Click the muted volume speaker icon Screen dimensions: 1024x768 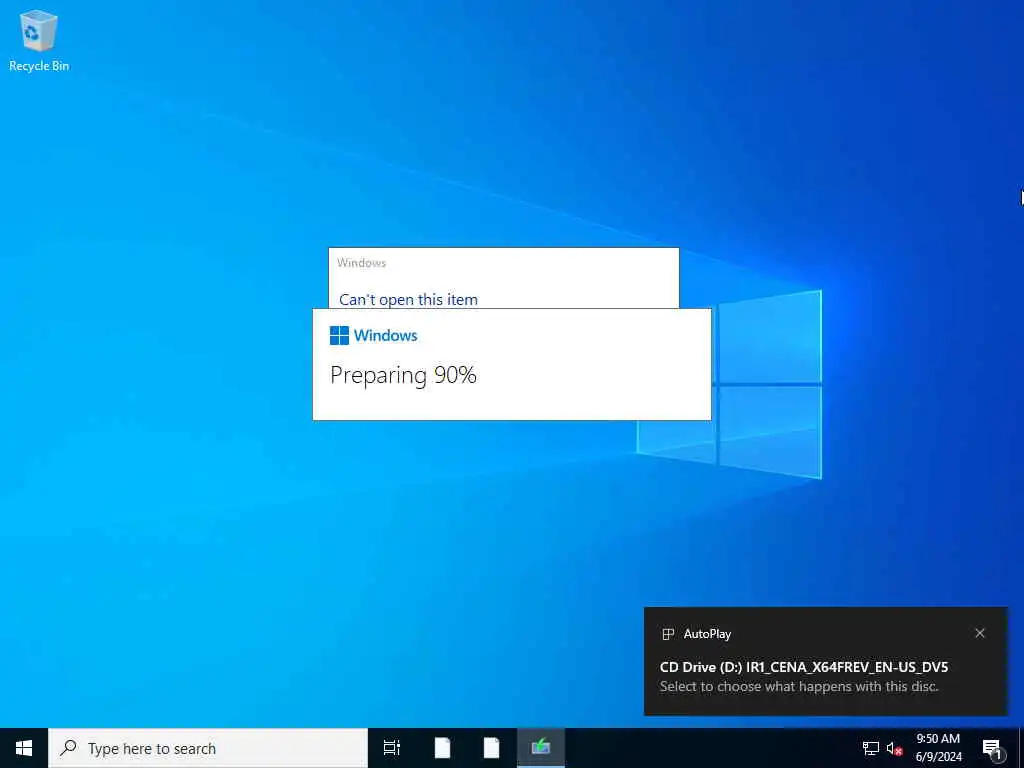[x=894, y=748]
